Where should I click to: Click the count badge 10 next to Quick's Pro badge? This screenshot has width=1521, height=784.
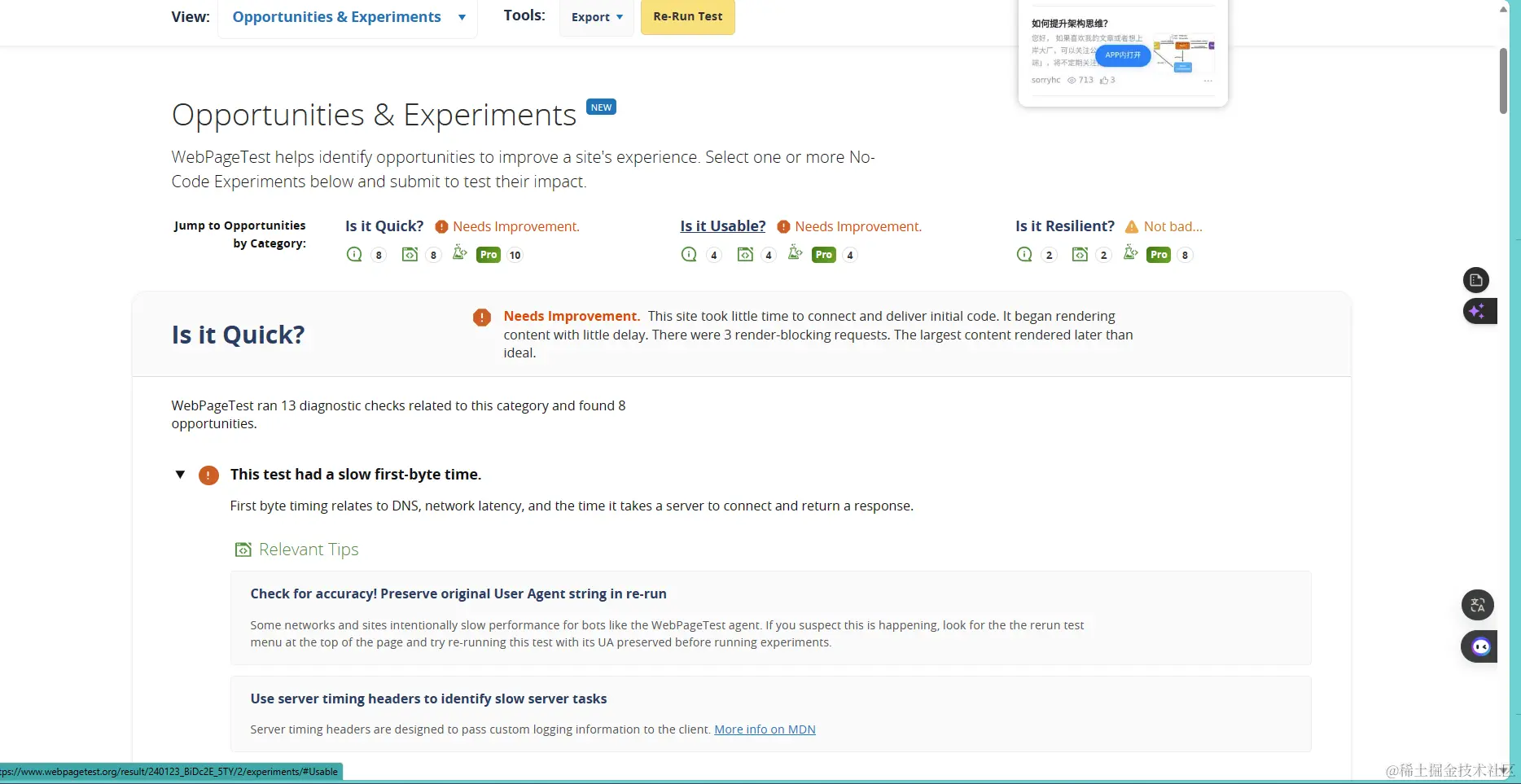point(515,256)
